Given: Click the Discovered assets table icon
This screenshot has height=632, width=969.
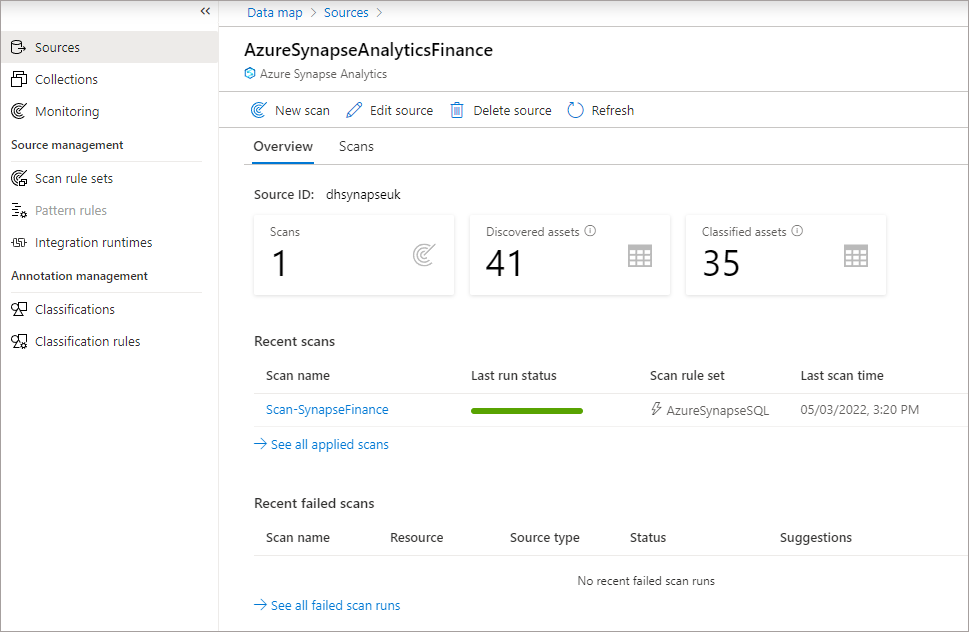Looking at the screenshot, I should (x=640, y=256).
